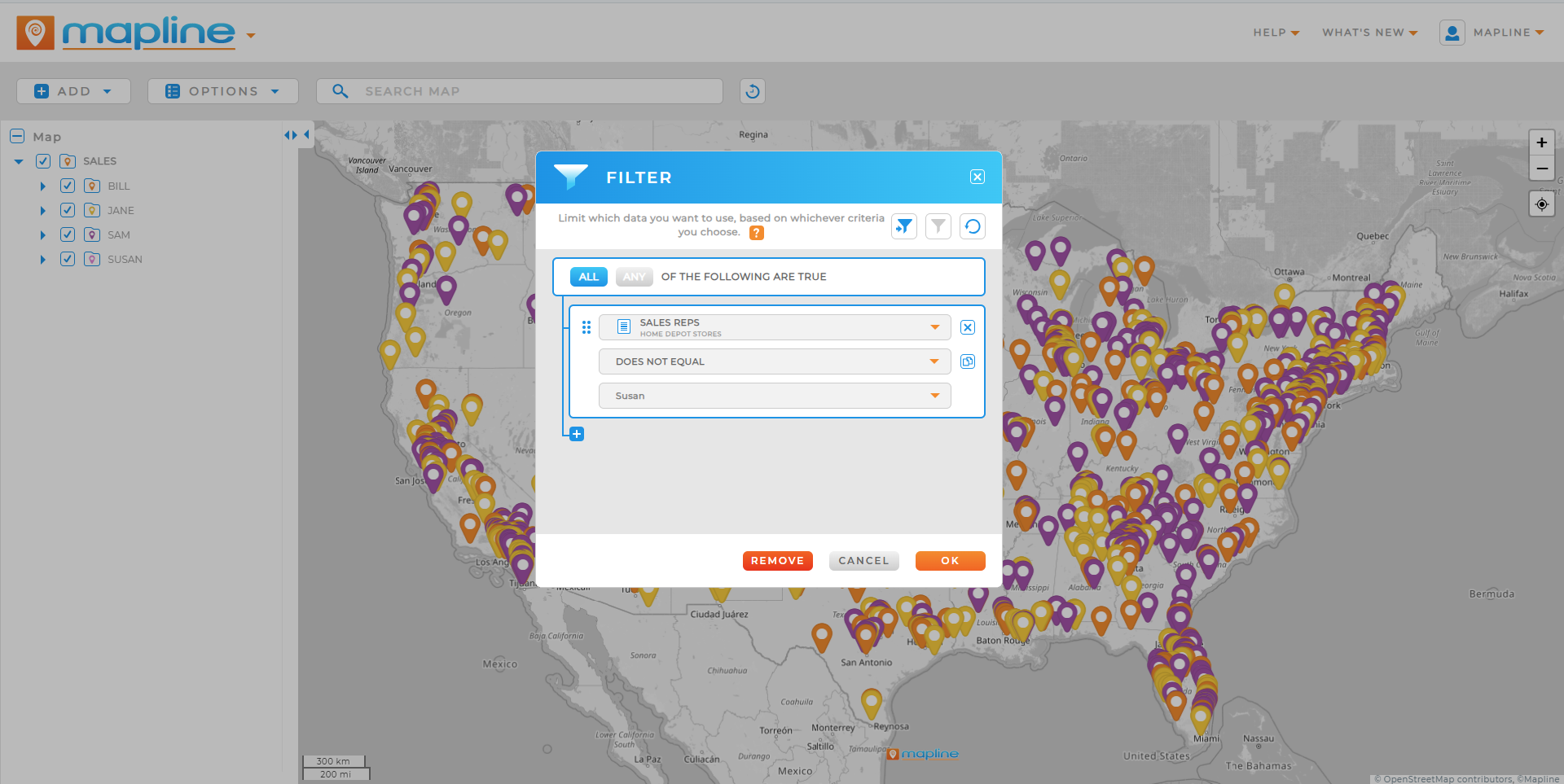Viewport: 1564px width, 784px height.
Task: Open the SALES REPS field dropdown
Action: click(x=775, y=327)
